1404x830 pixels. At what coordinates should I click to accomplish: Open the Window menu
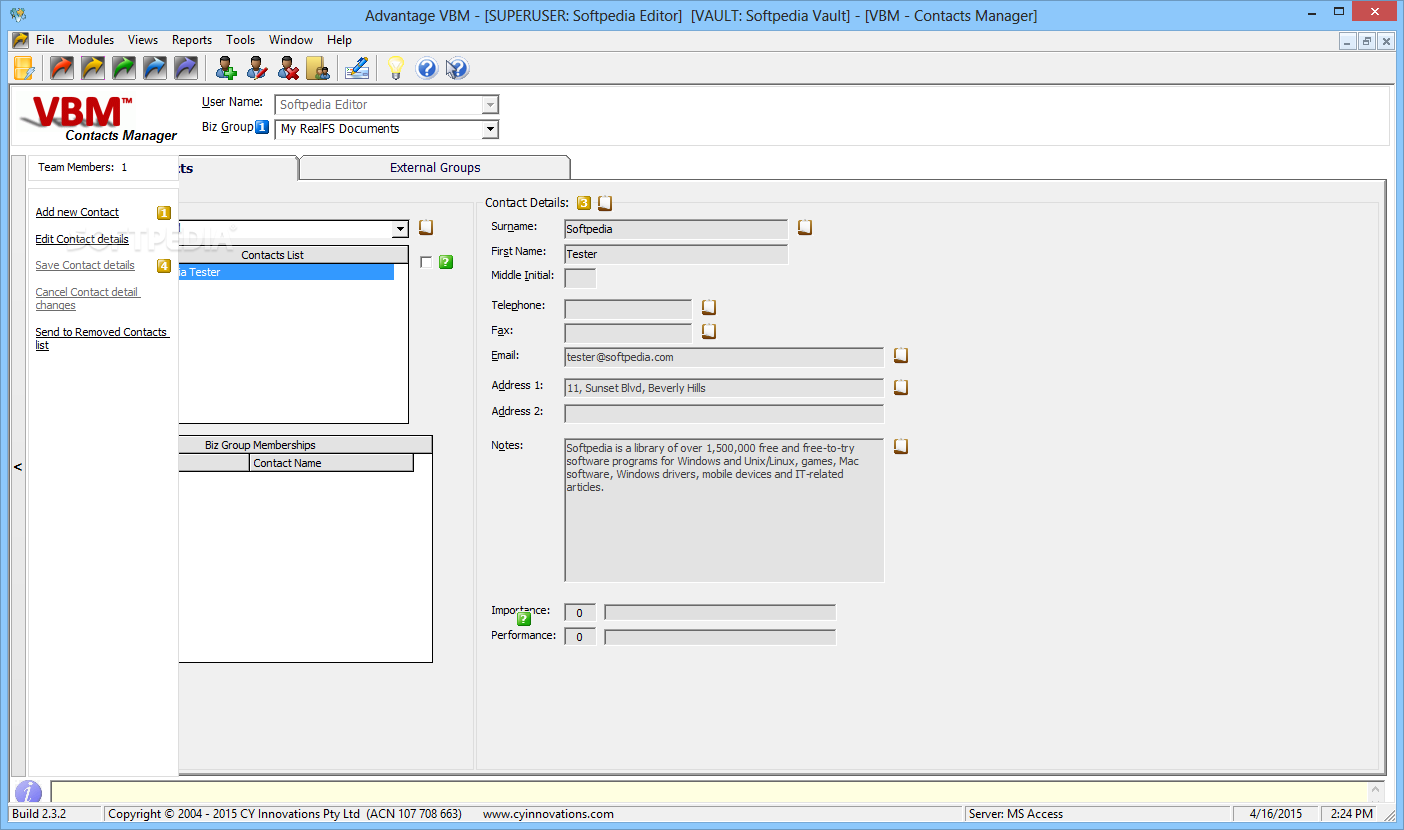tap(291, 40)
